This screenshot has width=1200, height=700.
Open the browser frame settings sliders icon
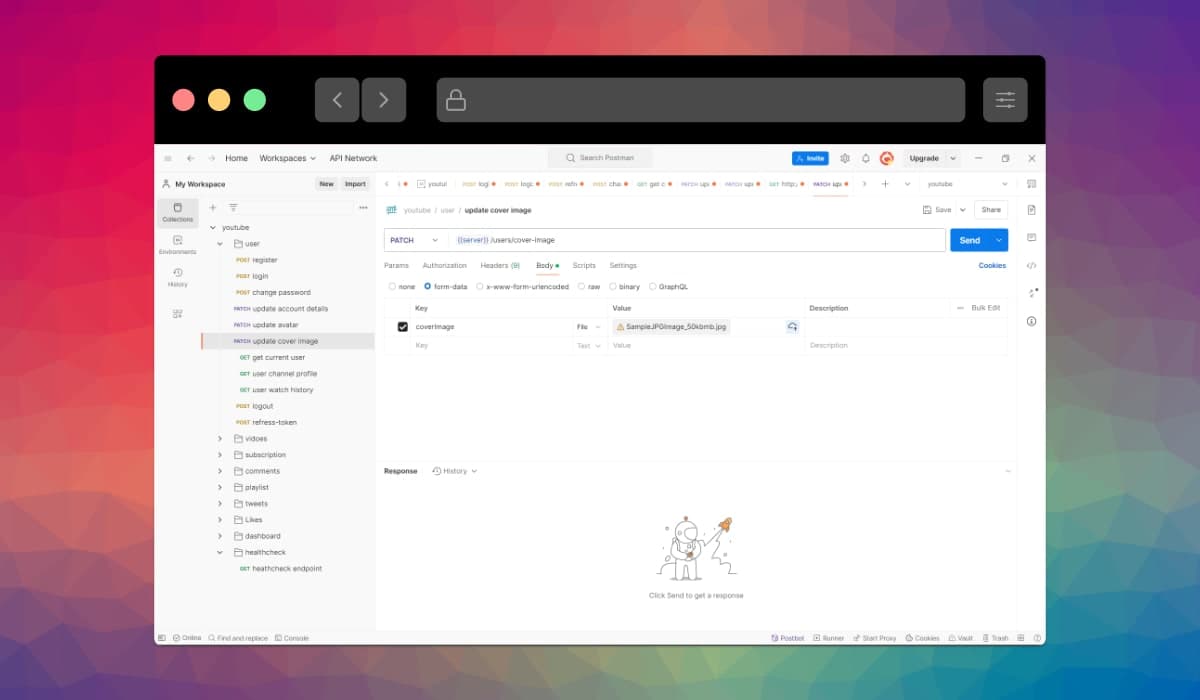1005,100
